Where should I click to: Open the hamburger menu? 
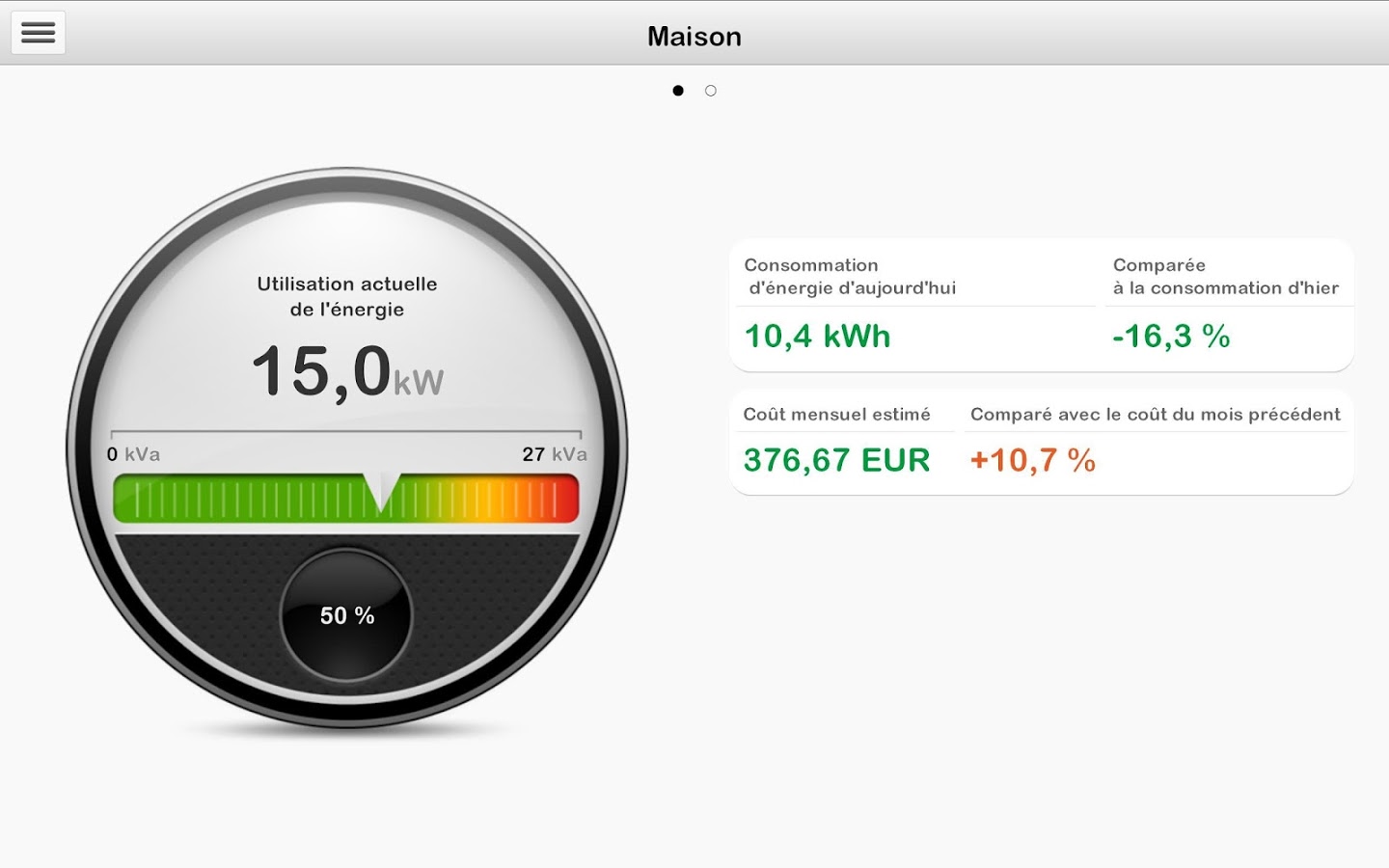coord(39,33)
